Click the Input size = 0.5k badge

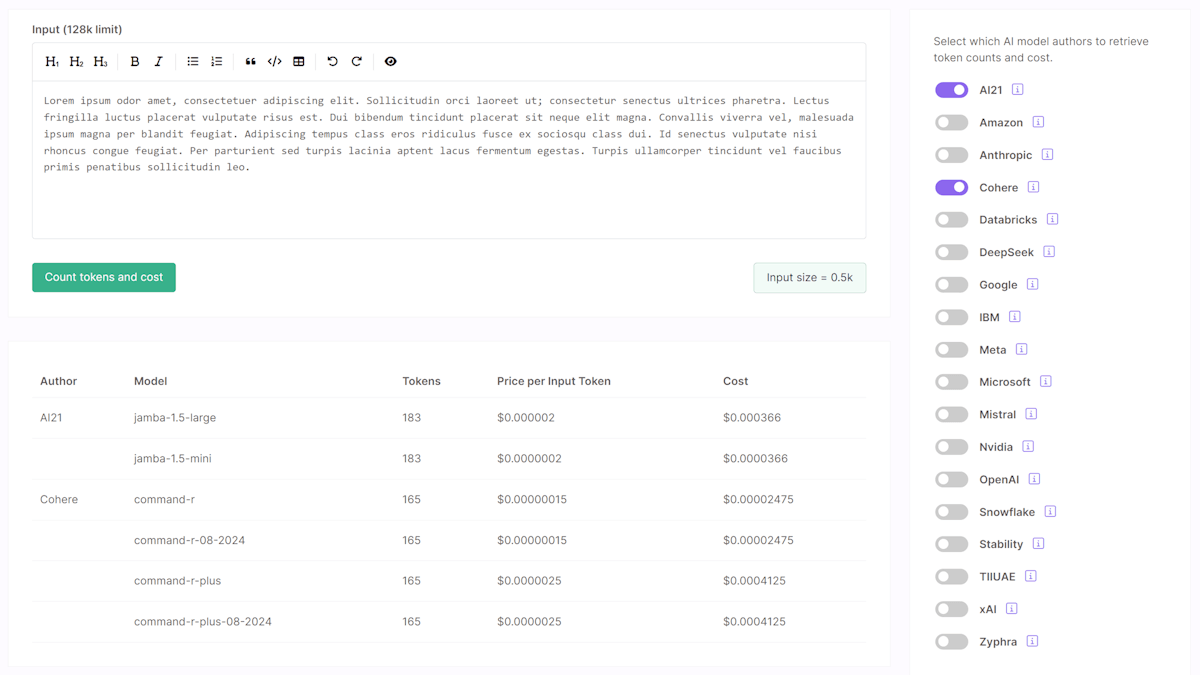[x=810, y=278]
